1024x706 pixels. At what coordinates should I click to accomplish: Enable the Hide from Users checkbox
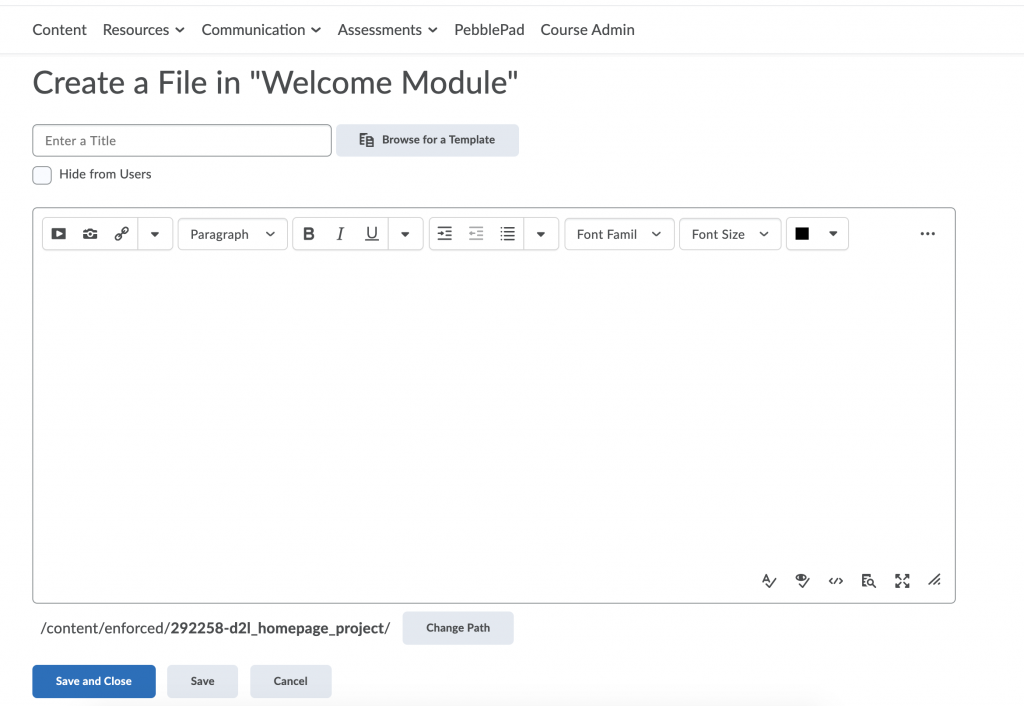tap(42, 175)
